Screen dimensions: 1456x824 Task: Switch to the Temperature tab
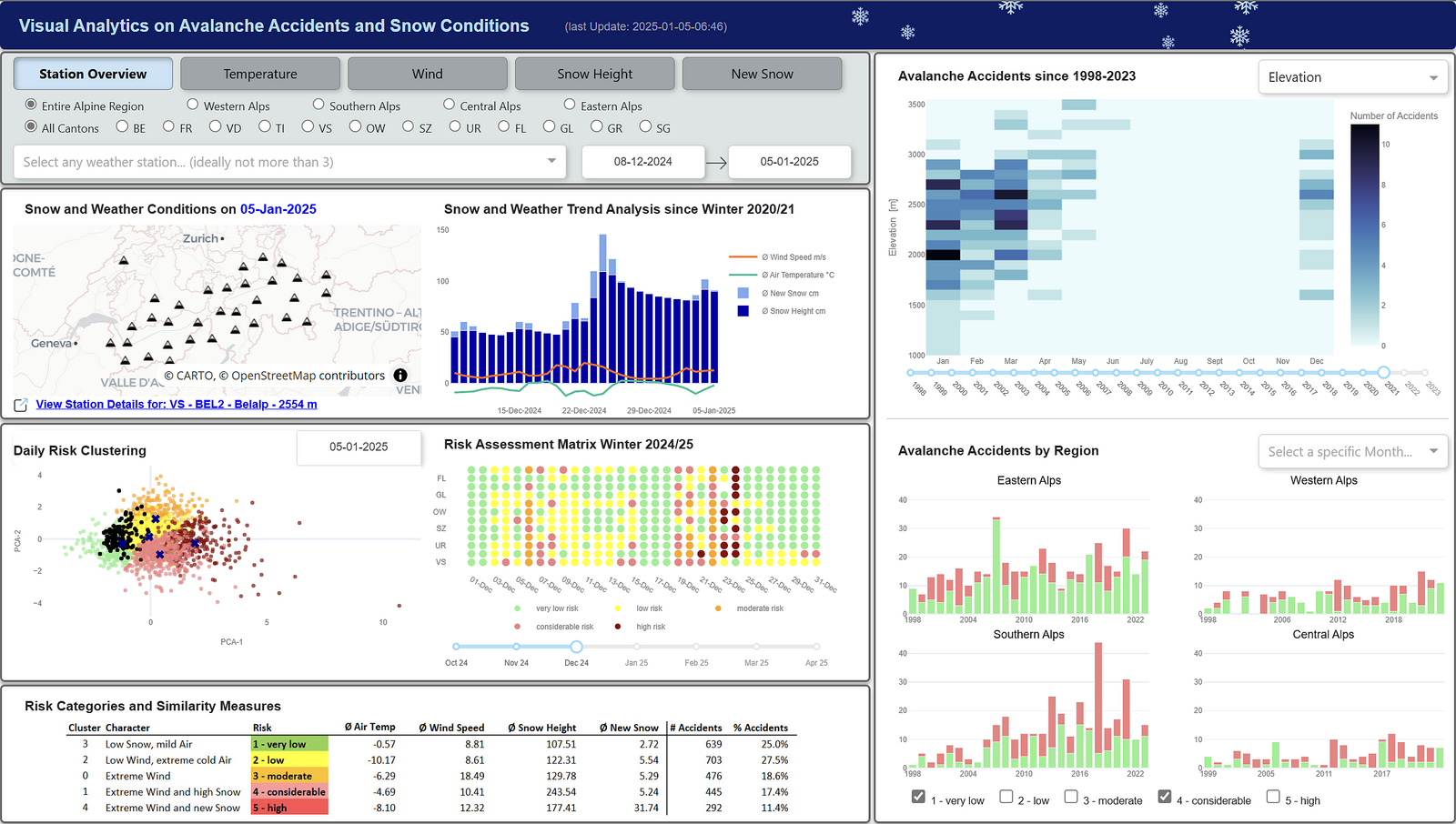click(x=260, y=74)
